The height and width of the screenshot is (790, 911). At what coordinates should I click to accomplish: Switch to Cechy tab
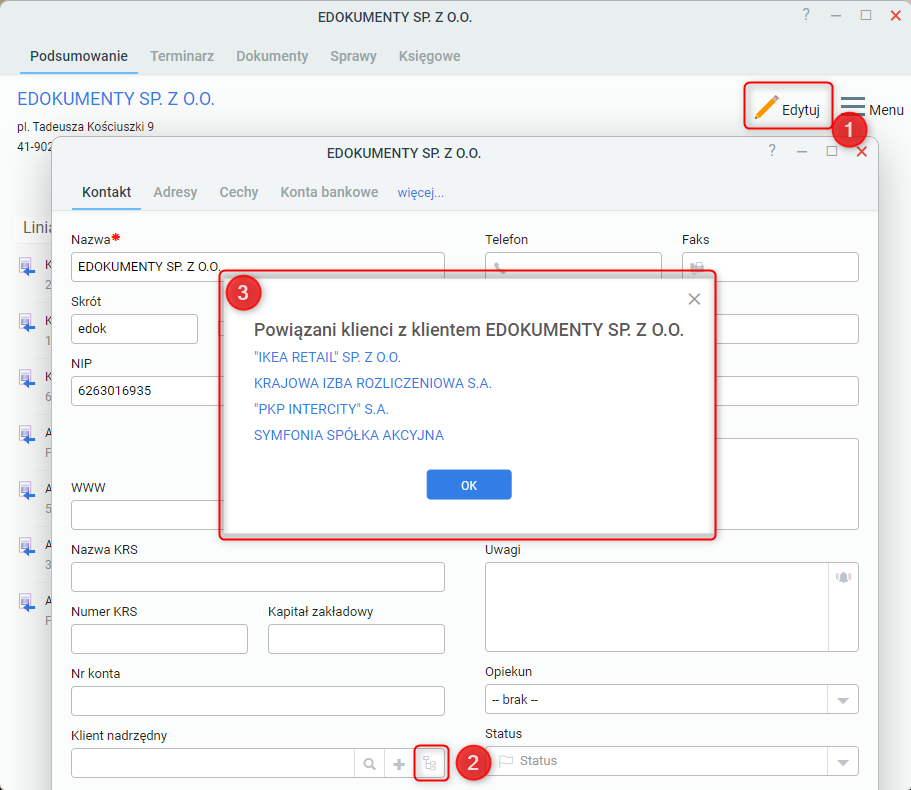point(239,192)
